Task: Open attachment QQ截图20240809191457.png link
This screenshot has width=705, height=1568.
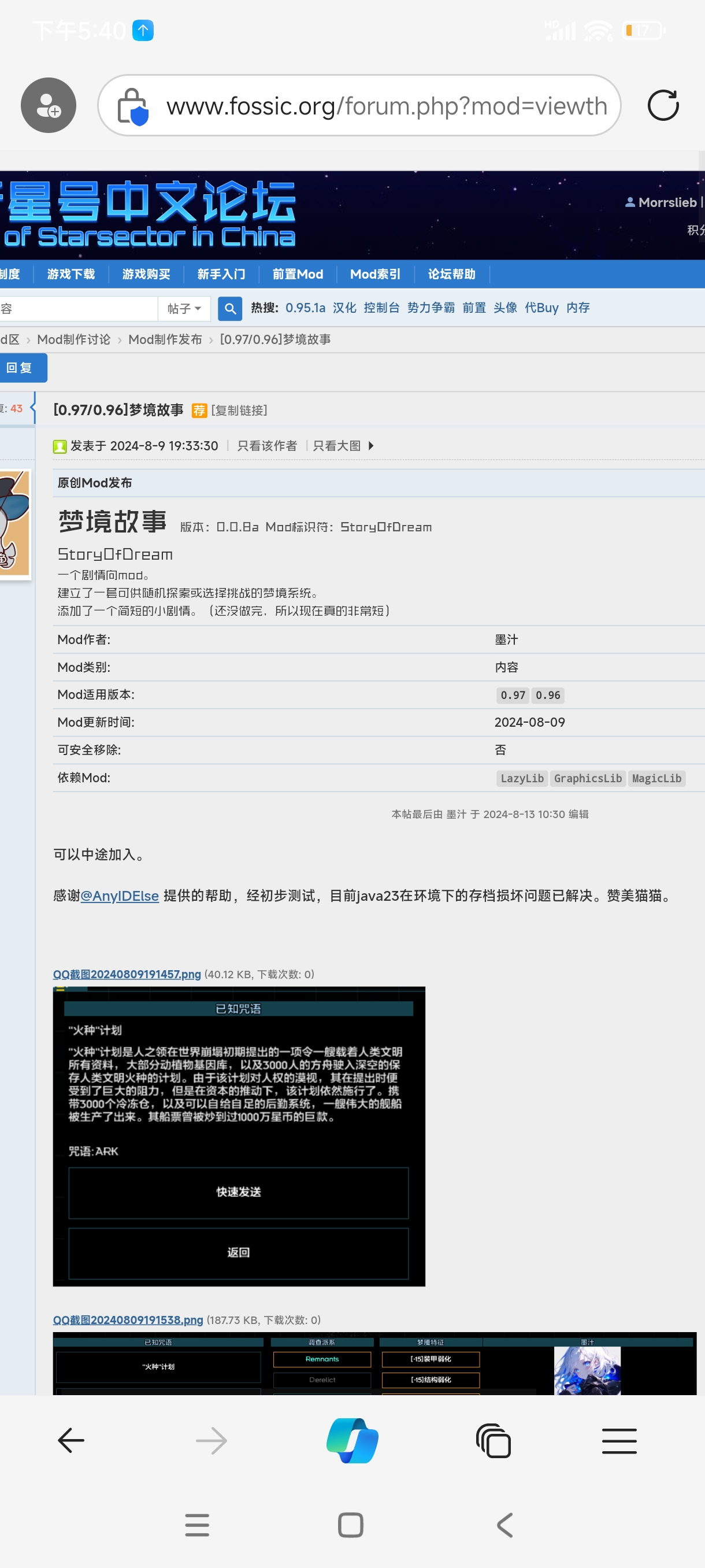Action: pyautogui.click(x=127, y=974)
